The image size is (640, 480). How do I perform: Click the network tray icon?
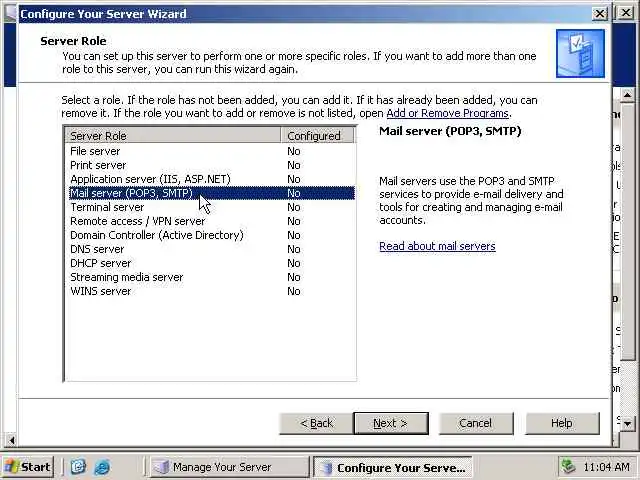pos(568,466)
